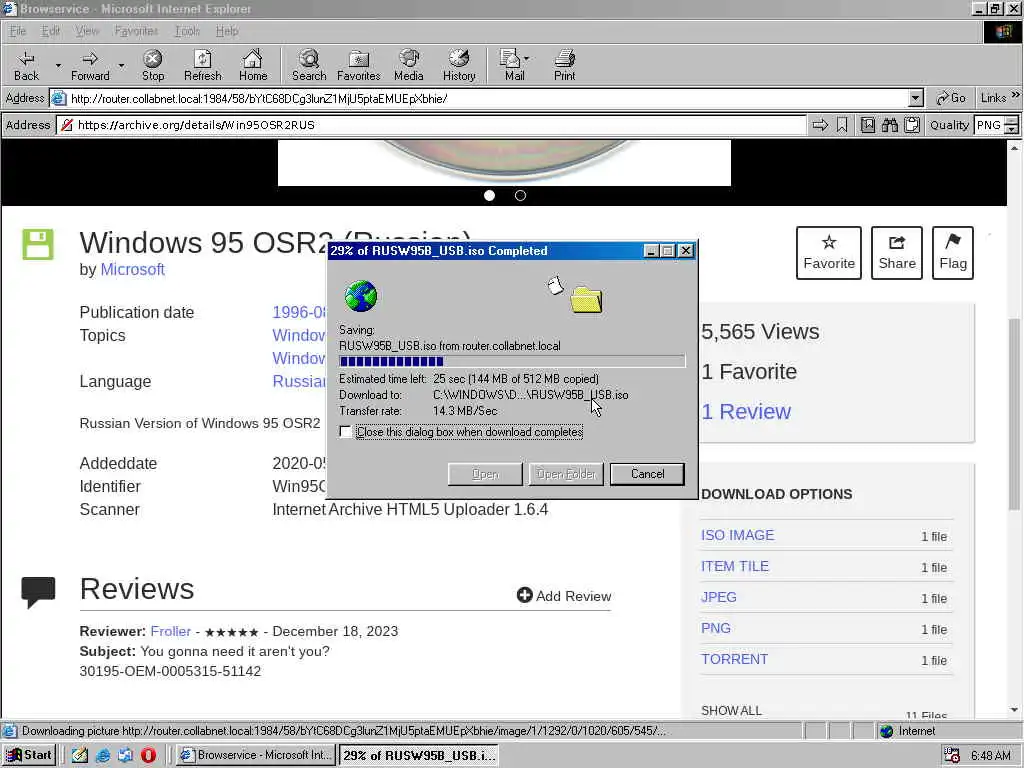Open the Media pane
The width and height of the screenshot is (1024, 768).
409,65
